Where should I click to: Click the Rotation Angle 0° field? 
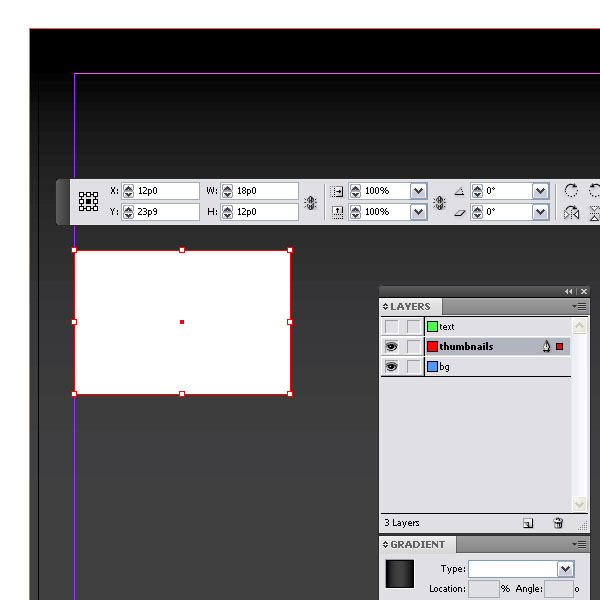[x=508, y=191]
